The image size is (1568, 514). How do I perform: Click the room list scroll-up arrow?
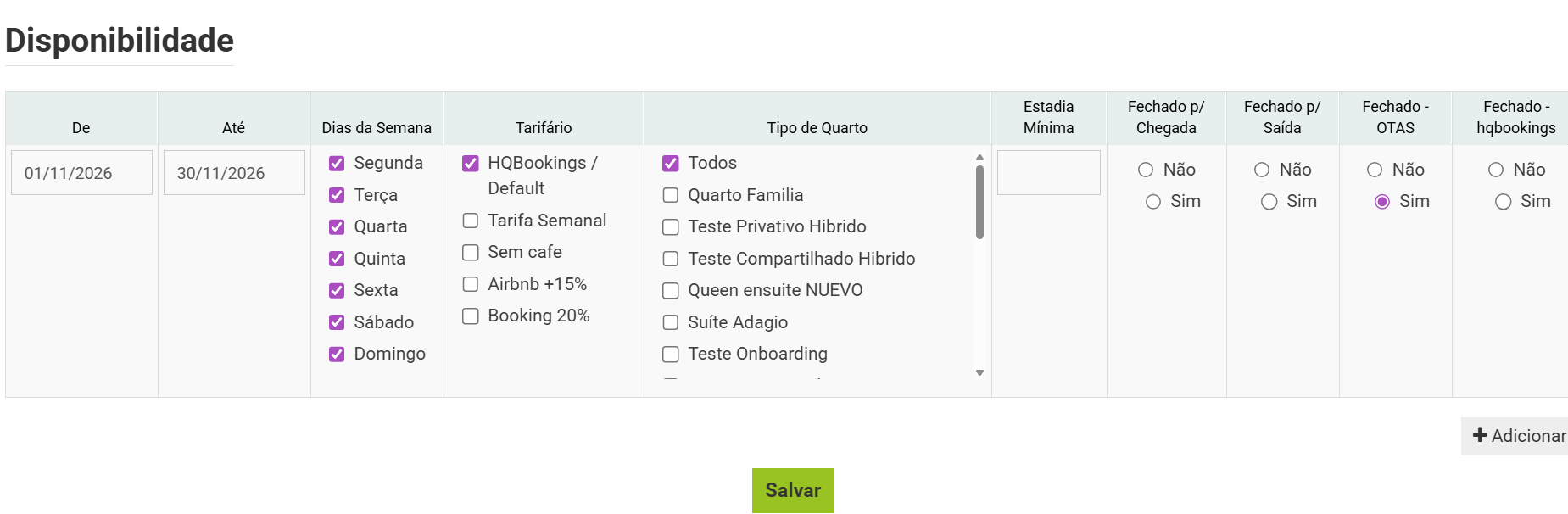coord(979,158)
